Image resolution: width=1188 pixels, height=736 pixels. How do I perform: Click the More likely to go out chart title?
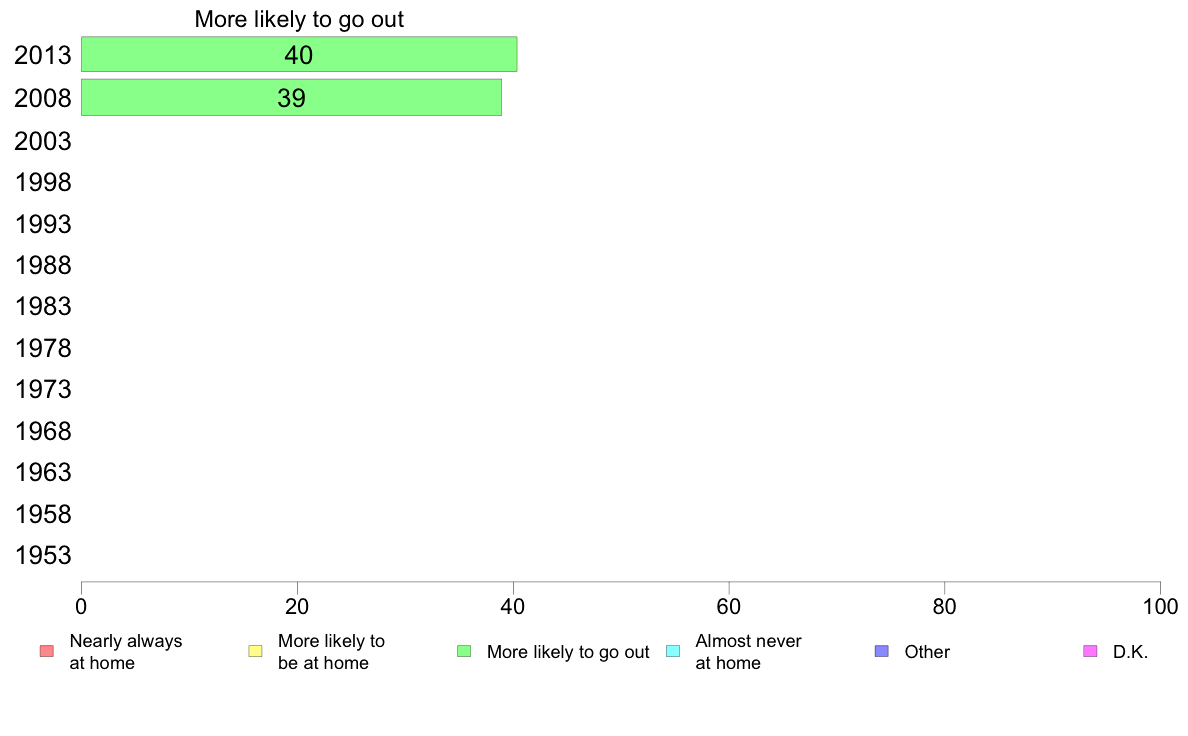pos(299,19)
